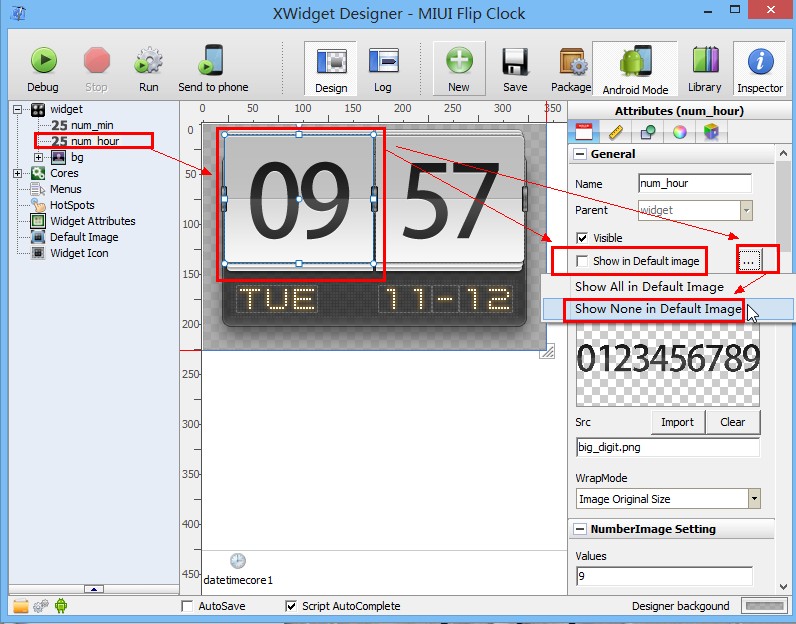Run the widget with Run icon
This screenshot has width=796, height=624.
coord(148,69)
